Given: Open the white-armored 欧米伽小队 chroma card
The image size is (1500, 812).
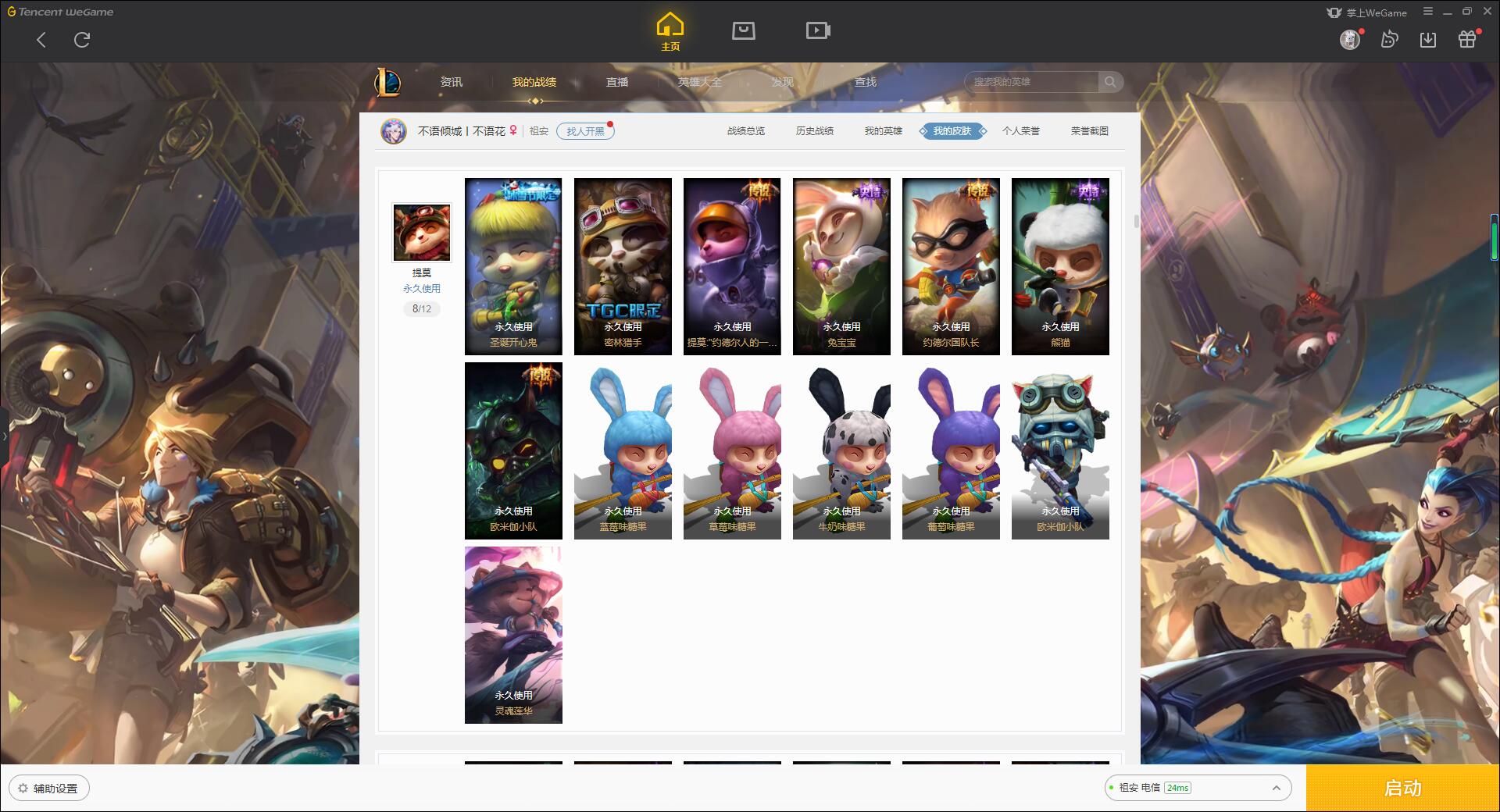Looking at the screenshot, I should point(1060,451).
